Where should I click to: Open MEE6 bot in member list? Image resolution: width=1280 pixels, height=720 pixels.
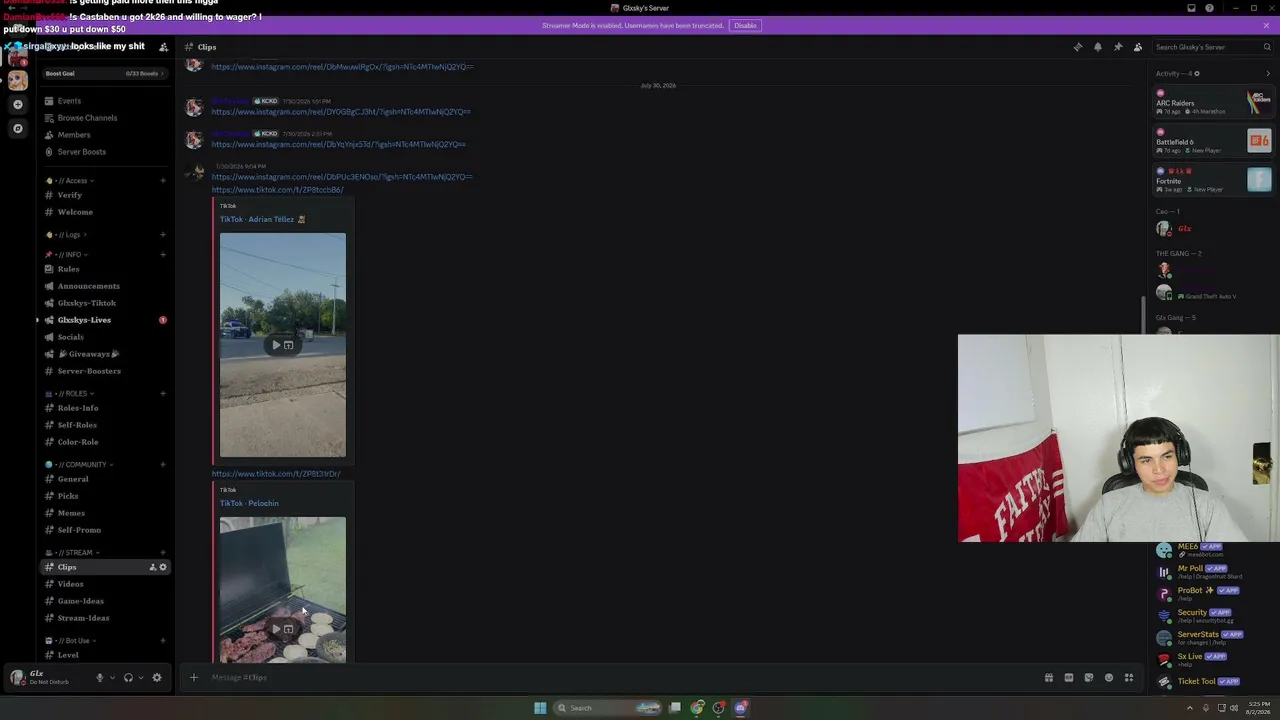coord(1213,549)
